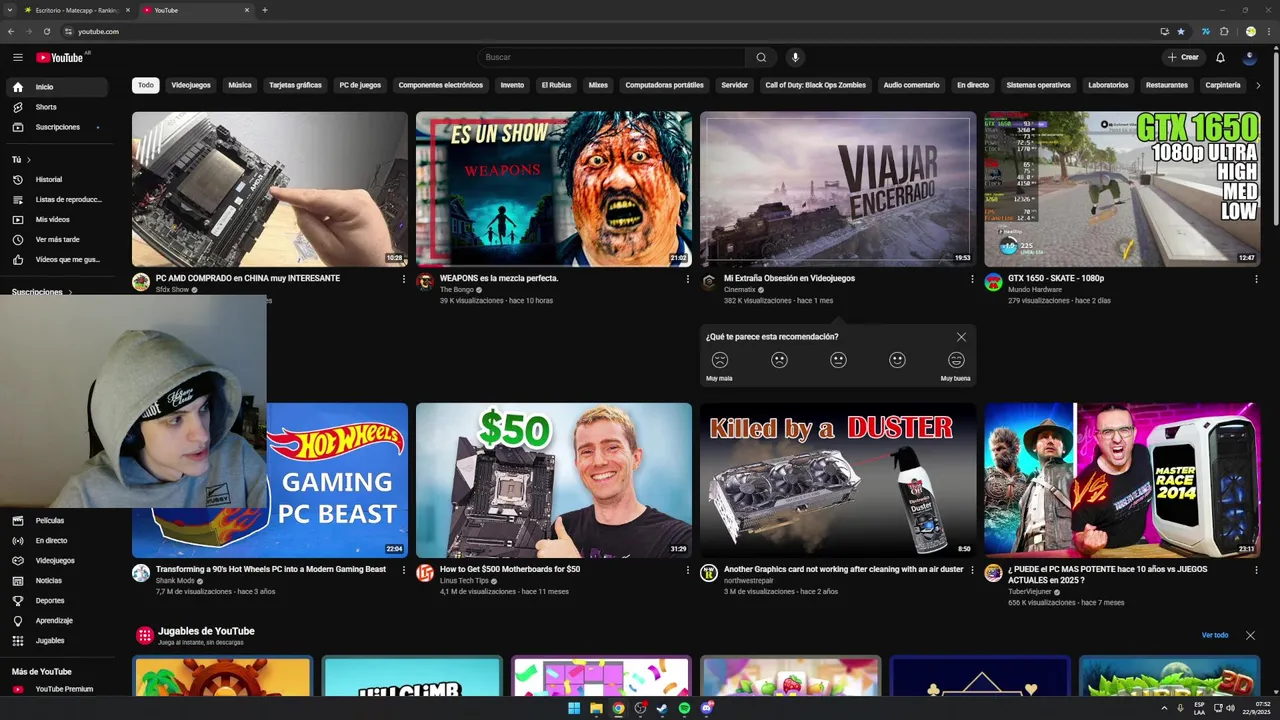The width and height of the screenshot is (1280, 720).
Task: Go to Shorts in the sidebar
Action: [56, 107]
